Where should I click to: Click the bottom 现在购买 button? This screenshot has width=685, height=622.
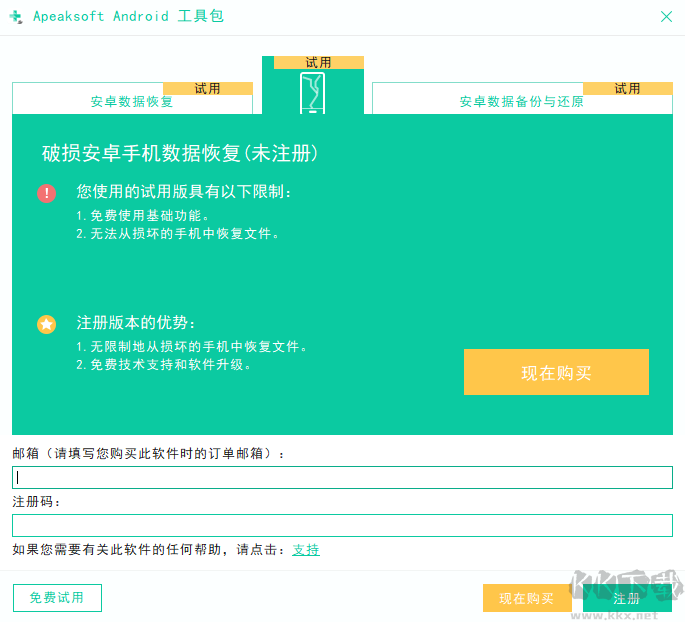526,598
